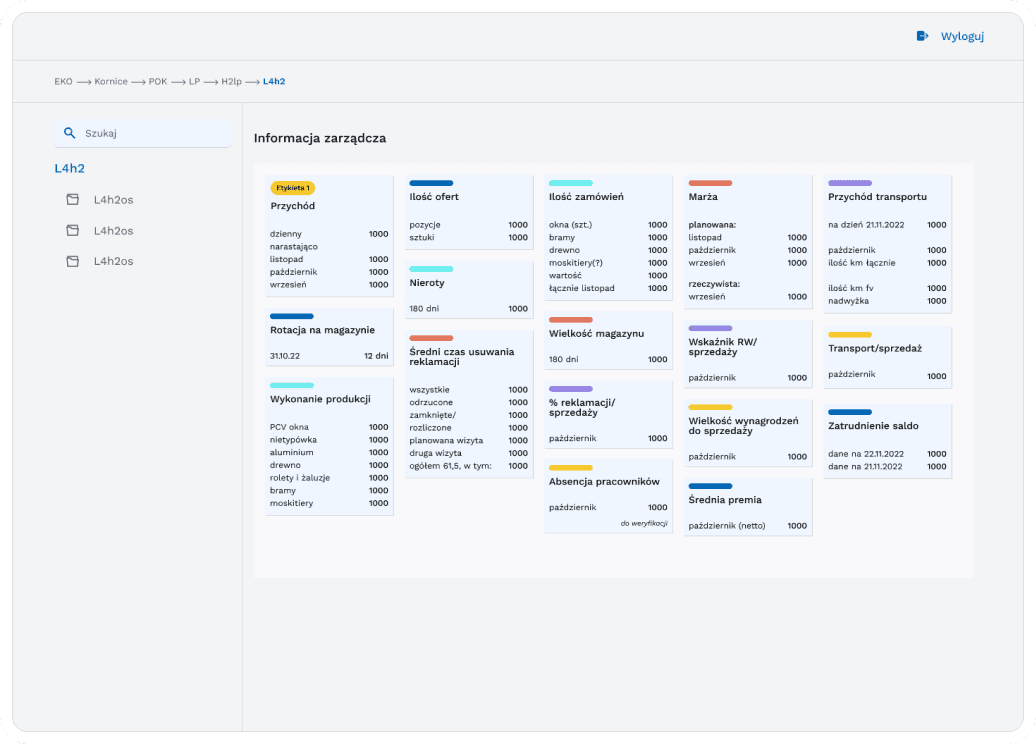Select the Wielkość magazynu card title
This screenshot has width=1036, height=744.
[x=596, y=334]
